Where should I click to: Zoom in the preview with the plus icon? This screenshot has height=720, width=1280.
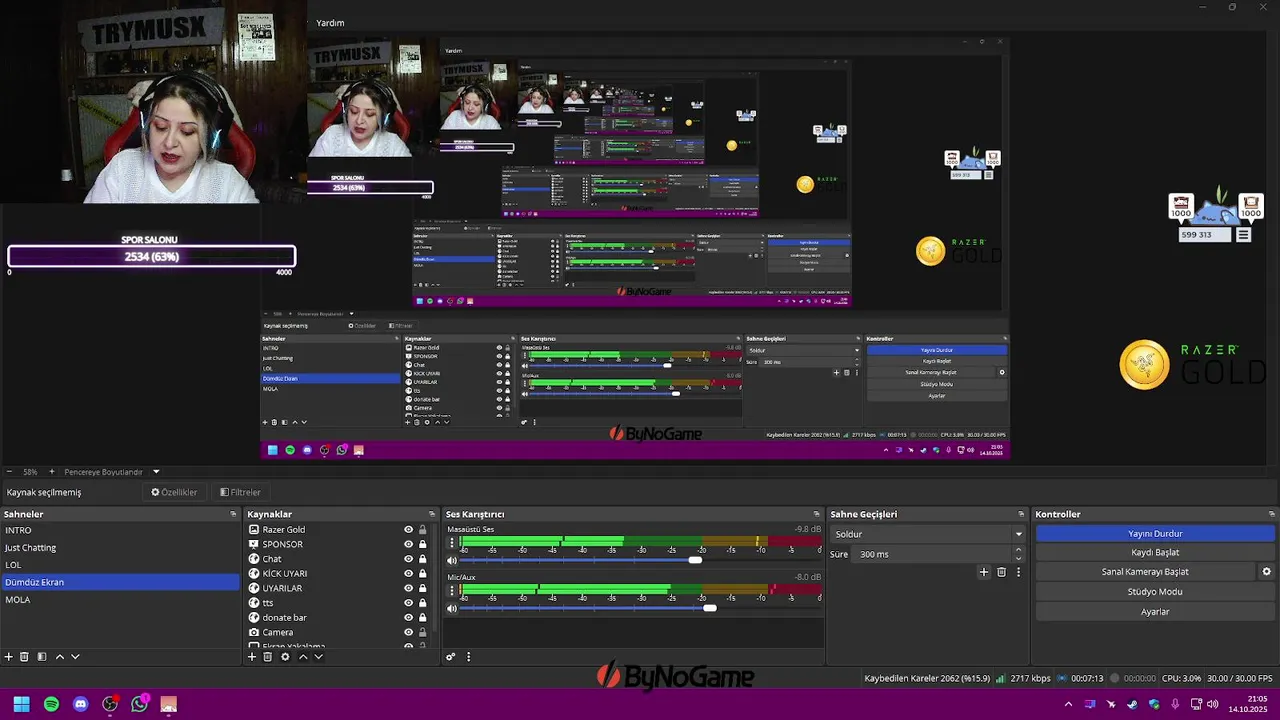click(x=52, y=472)
